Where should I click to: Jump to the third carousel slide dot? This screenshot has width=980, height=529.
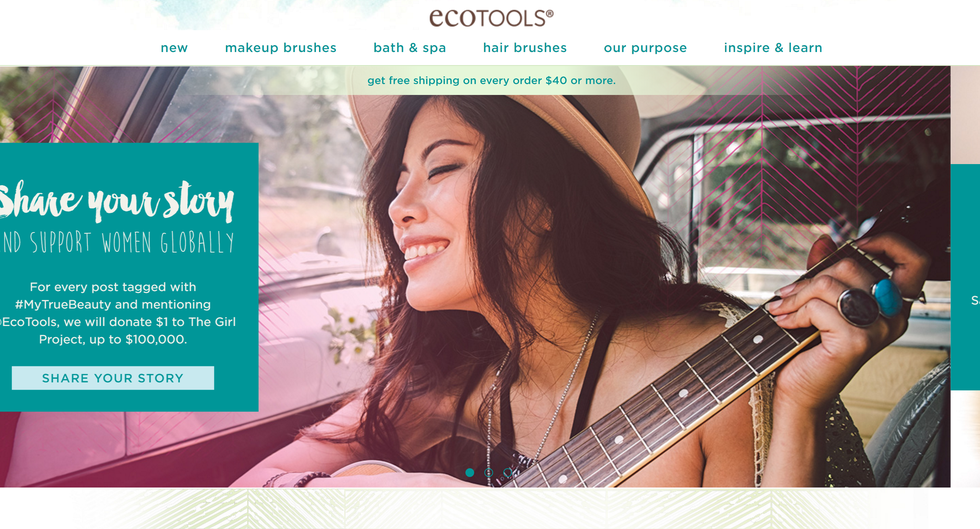pos(508,473)
